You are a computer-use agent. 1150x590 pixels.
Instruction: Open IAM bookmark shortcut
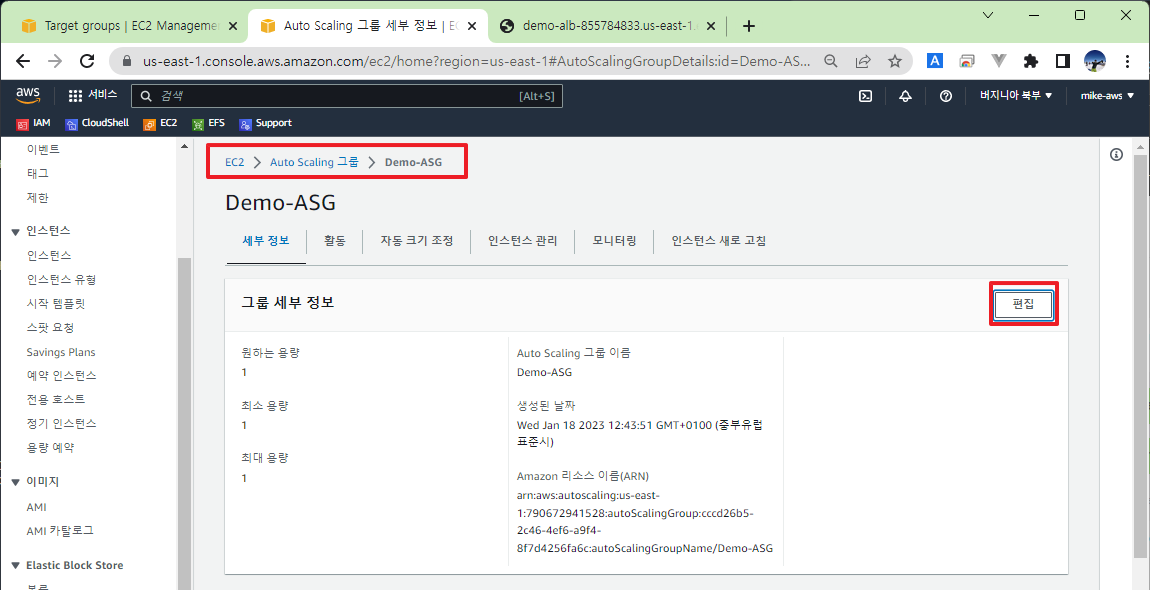pos(34,123)
